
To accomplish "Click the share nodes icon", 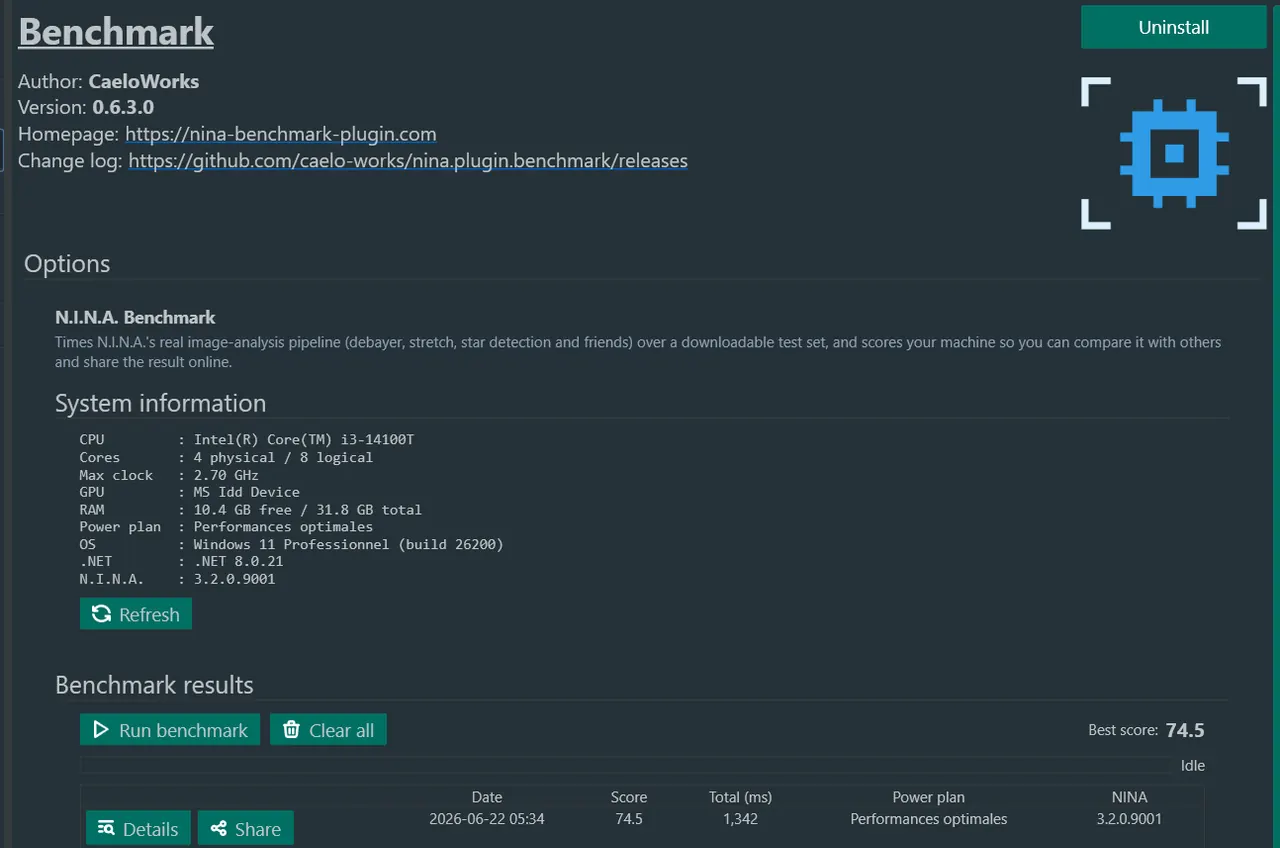I will coord(218,828).
